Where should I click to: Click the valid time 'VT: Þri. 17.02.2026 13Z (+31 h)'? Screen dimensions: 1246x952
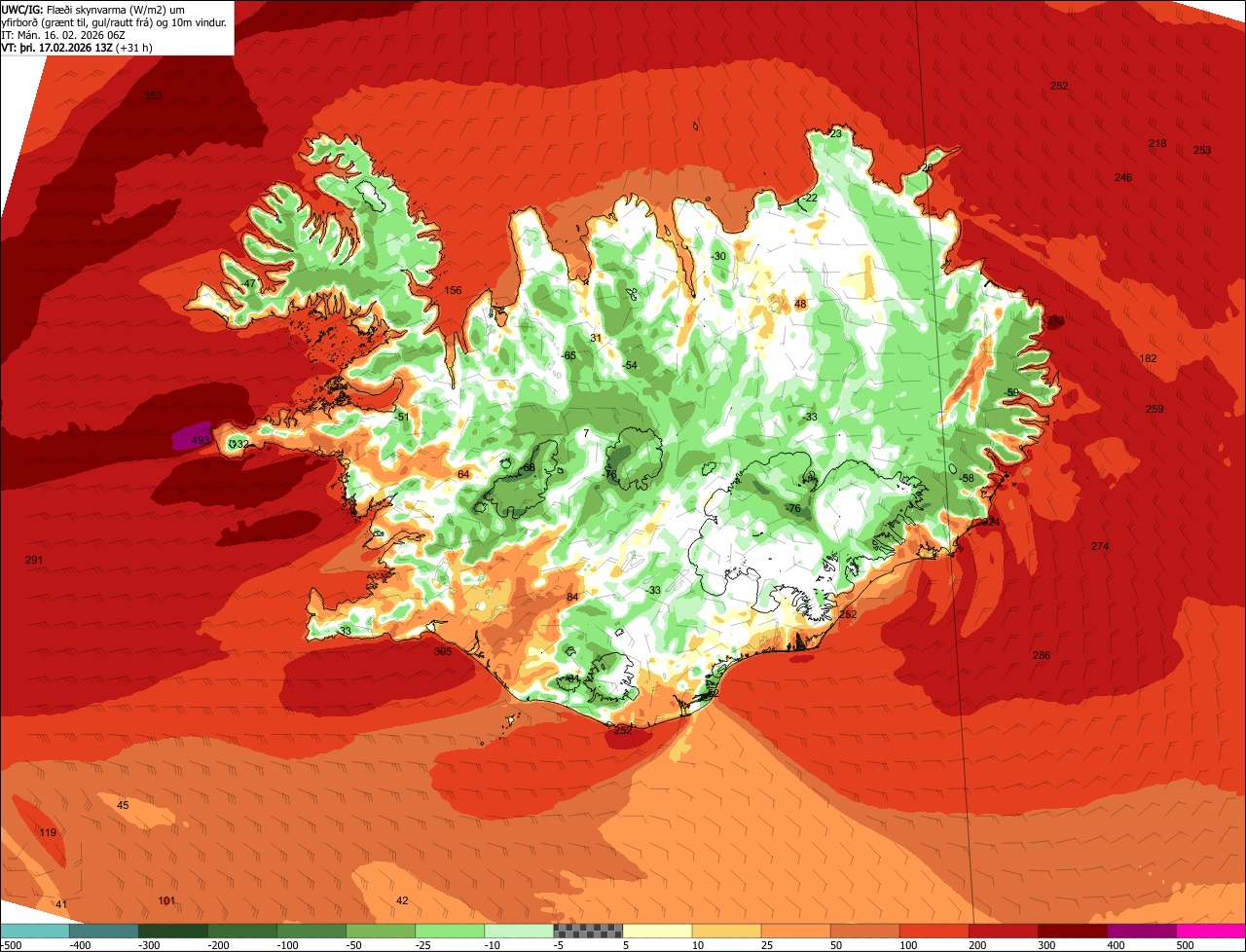pos(77,47)
